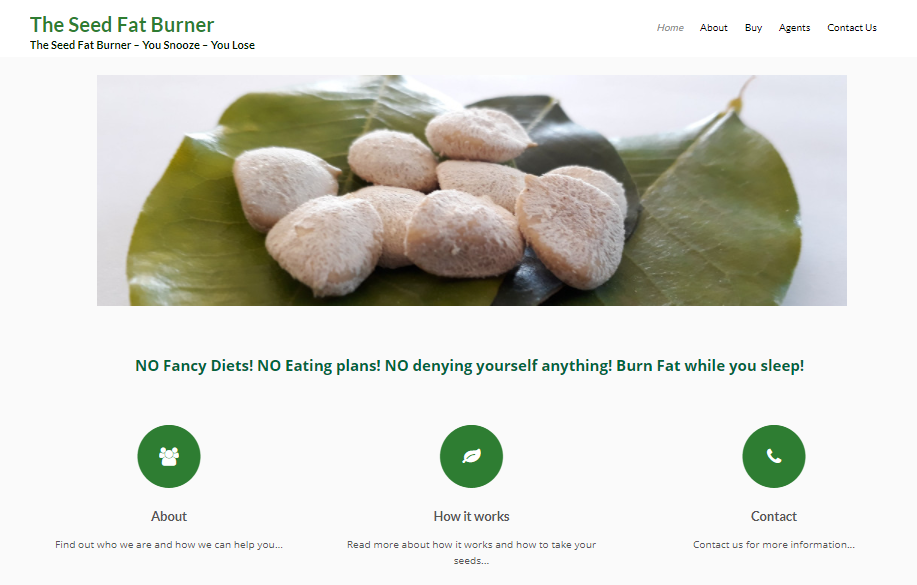The width and height of the screenshot is (917, 585).
Task: Go to the About page in navigation
Action: [713, 27]
